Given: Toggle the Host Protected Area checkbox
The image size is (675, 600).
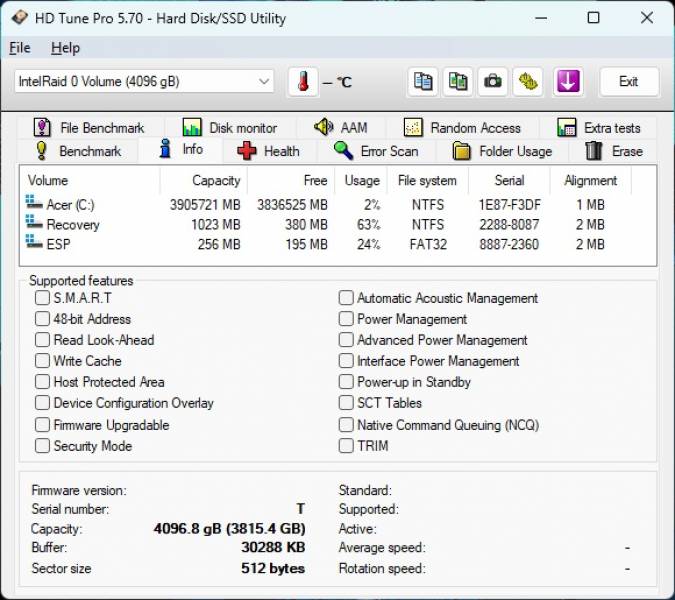Looking at the screenshot, I should (x=42, y=381).
